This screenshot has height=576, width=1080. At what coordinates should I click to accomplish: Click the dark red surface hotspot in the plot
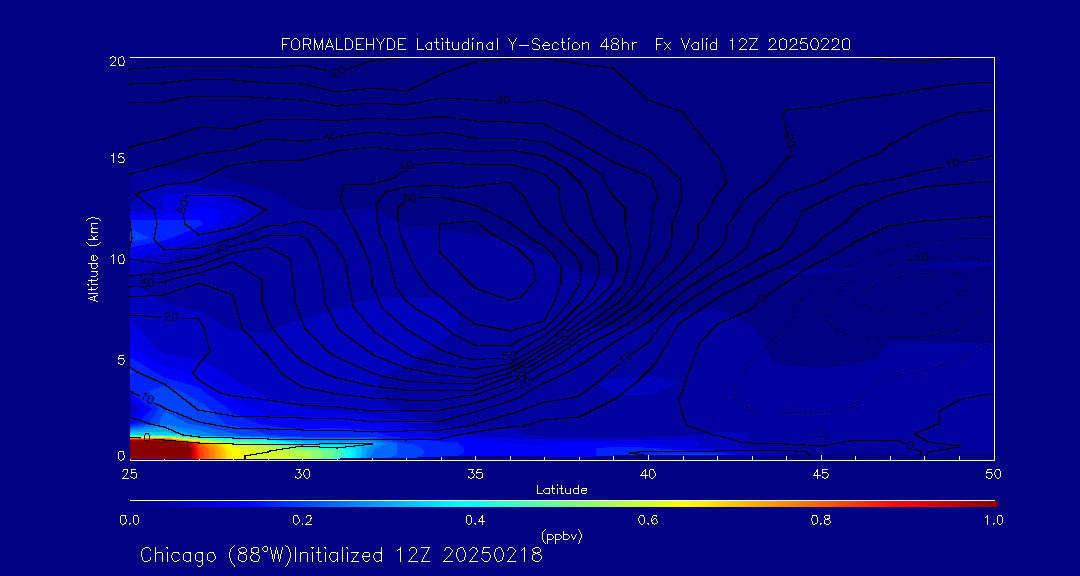158,449
